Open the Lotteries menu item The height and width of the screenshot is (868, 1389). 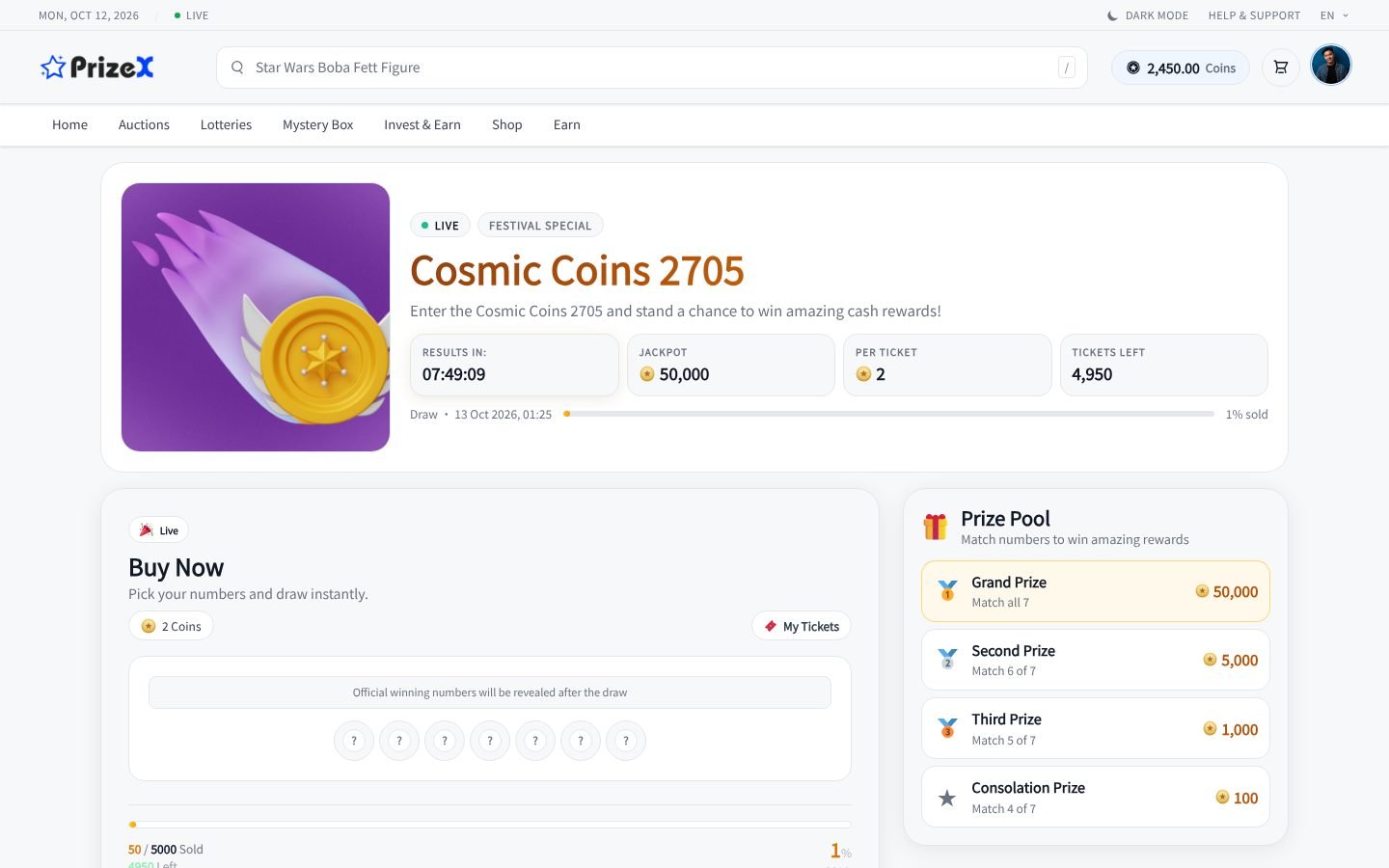[226, 124]
